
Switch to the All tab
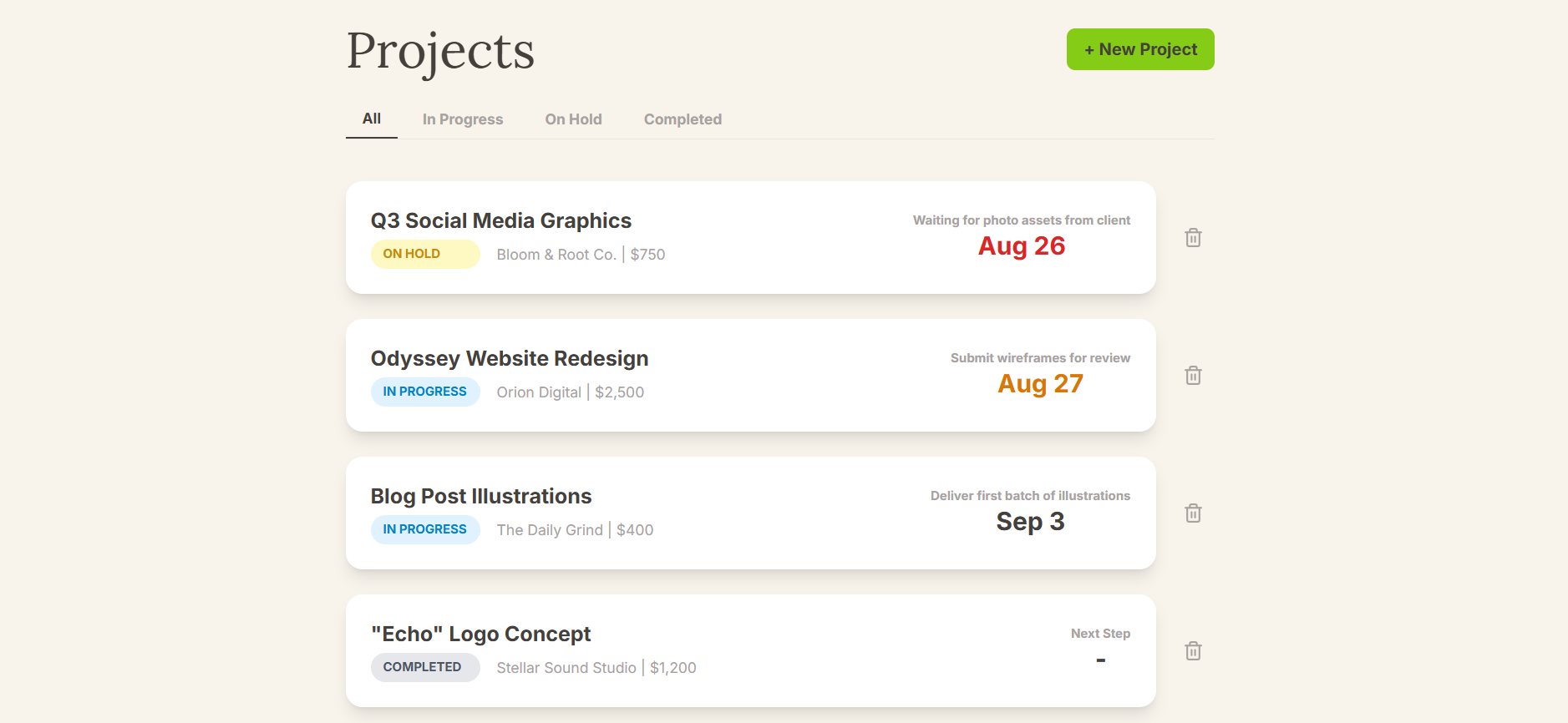[x=372, y=119]
